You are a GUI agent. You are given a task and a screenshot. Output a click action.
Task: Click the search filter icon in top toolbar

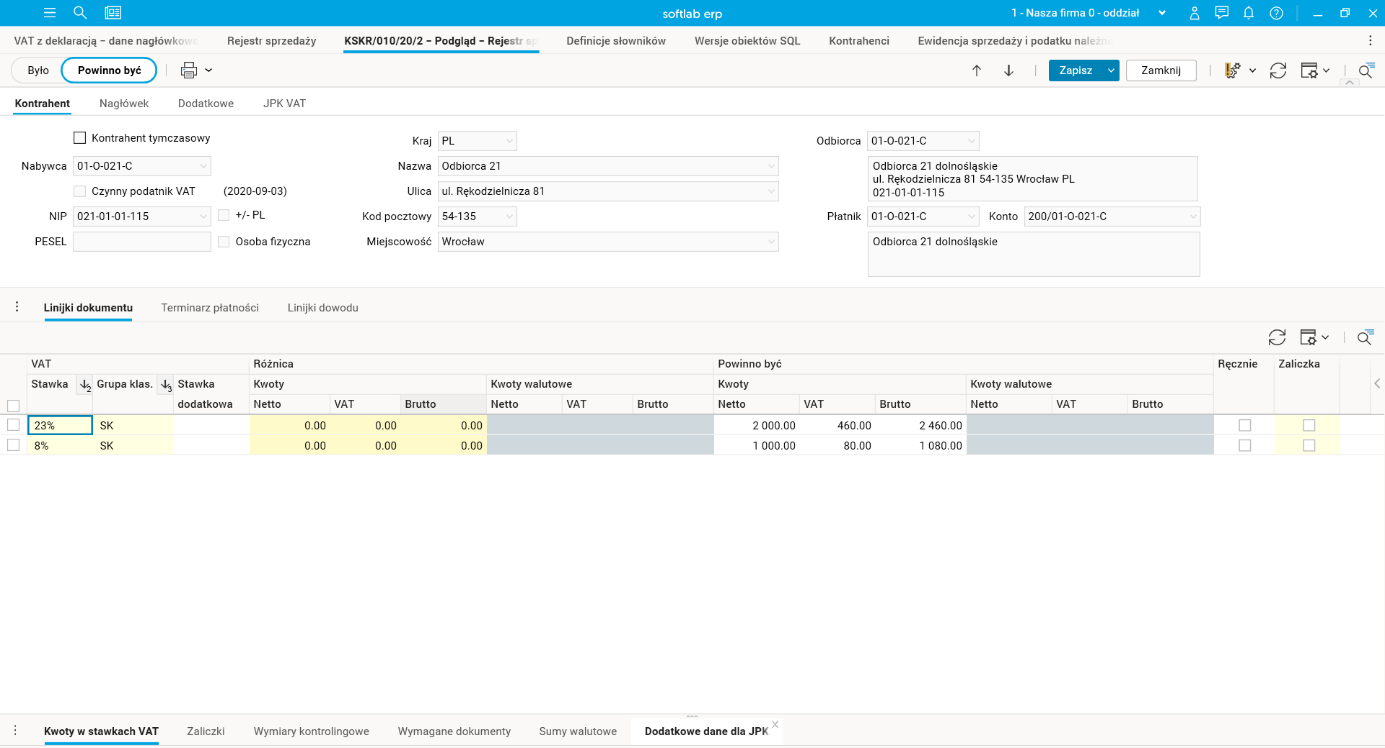pos(1365,70)
